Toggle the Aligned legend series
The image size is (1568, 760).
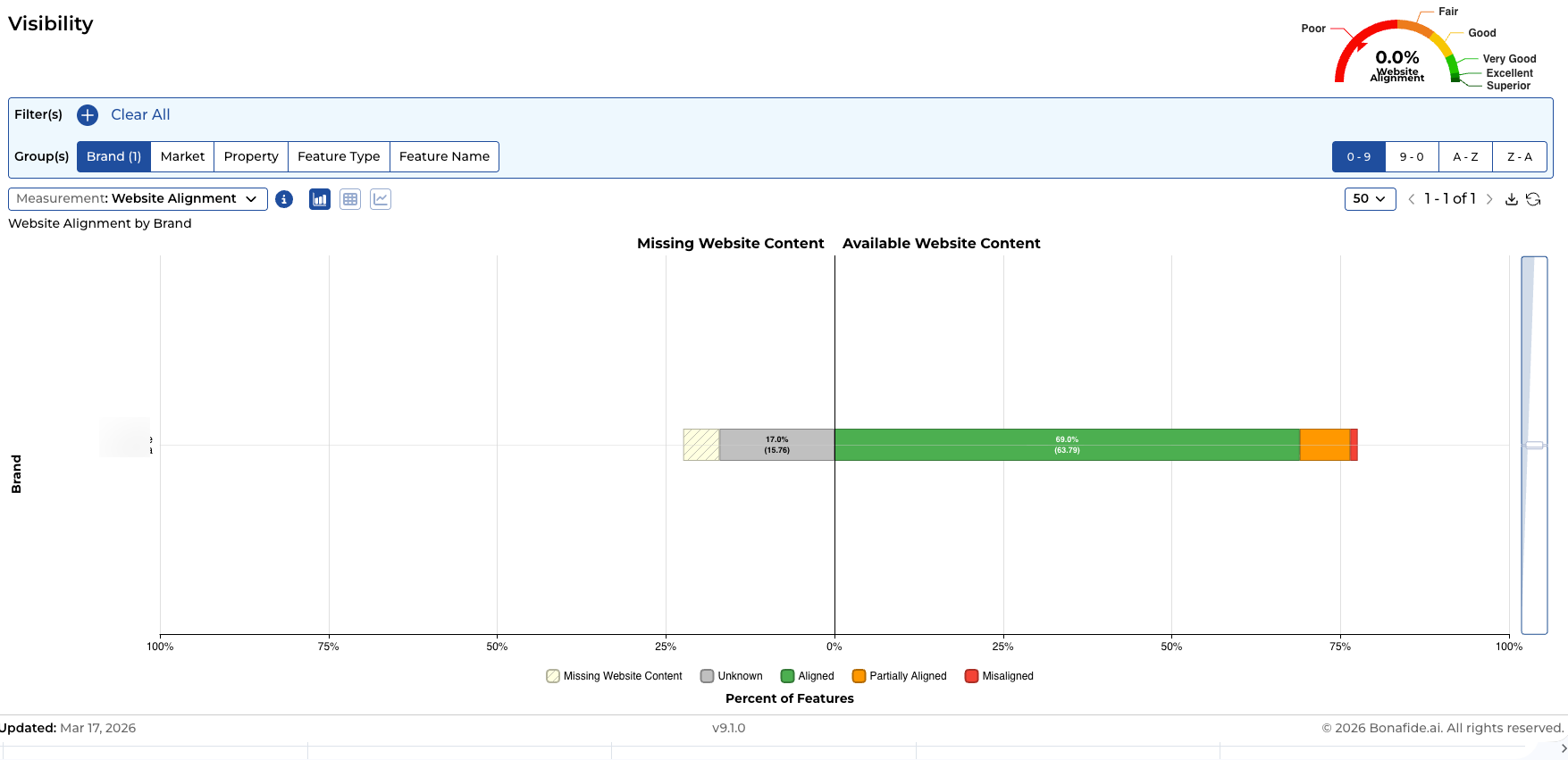[807, 676]
